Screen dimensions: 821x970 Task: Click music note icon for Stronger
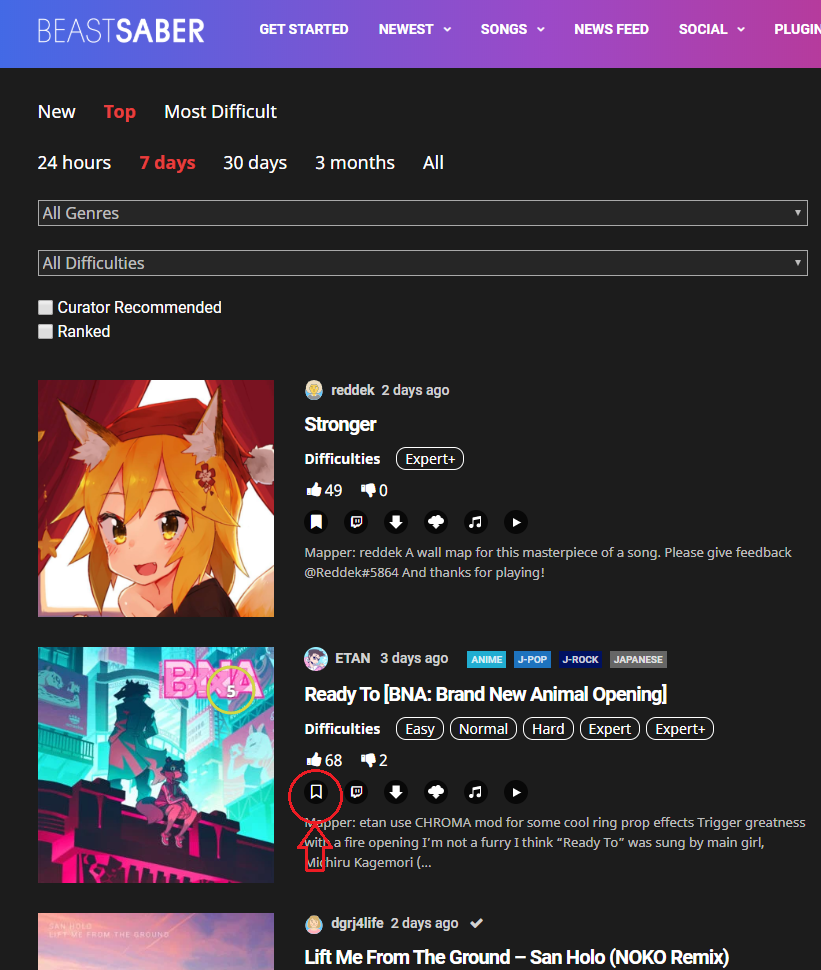(476, 522)
